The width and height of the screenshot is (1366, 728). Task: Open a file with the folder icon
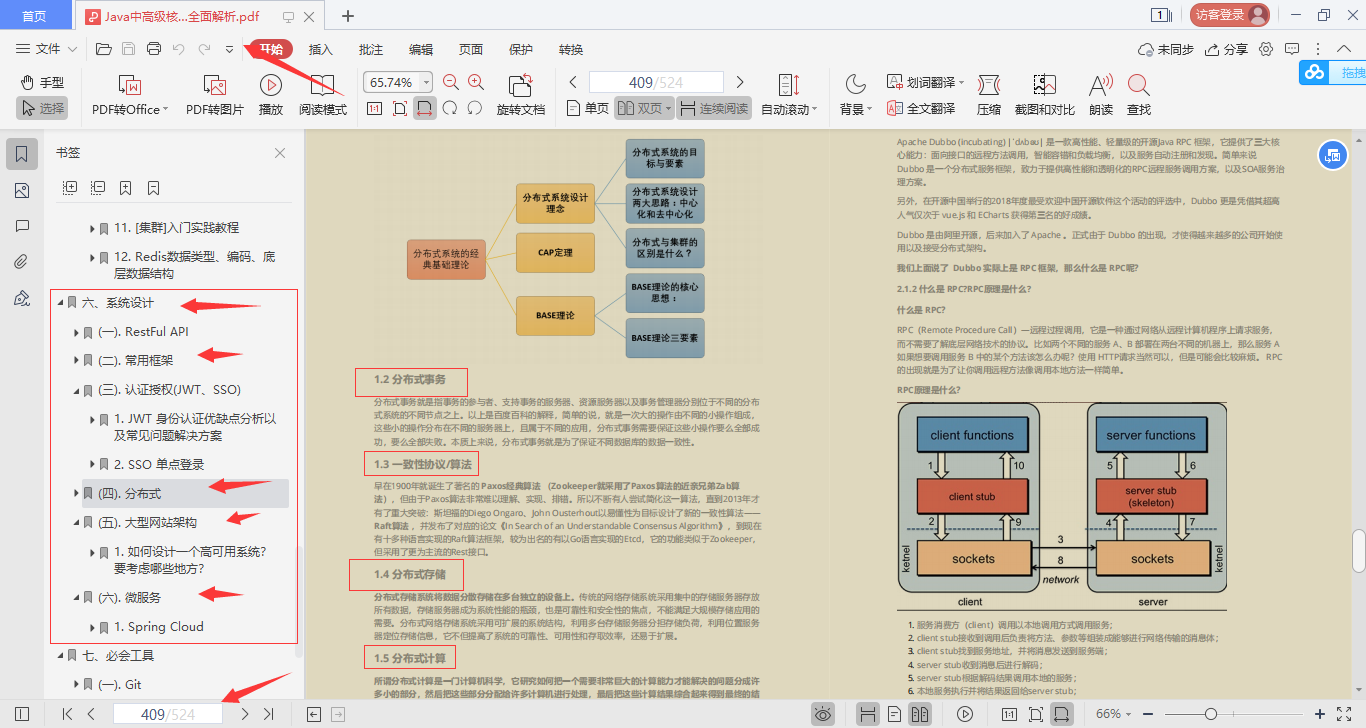[103, 49]
